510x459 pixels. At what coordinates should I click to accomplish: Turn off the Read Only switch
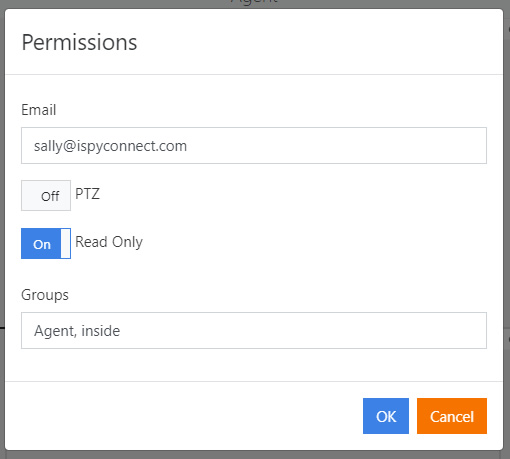click(x=46, y=243)
